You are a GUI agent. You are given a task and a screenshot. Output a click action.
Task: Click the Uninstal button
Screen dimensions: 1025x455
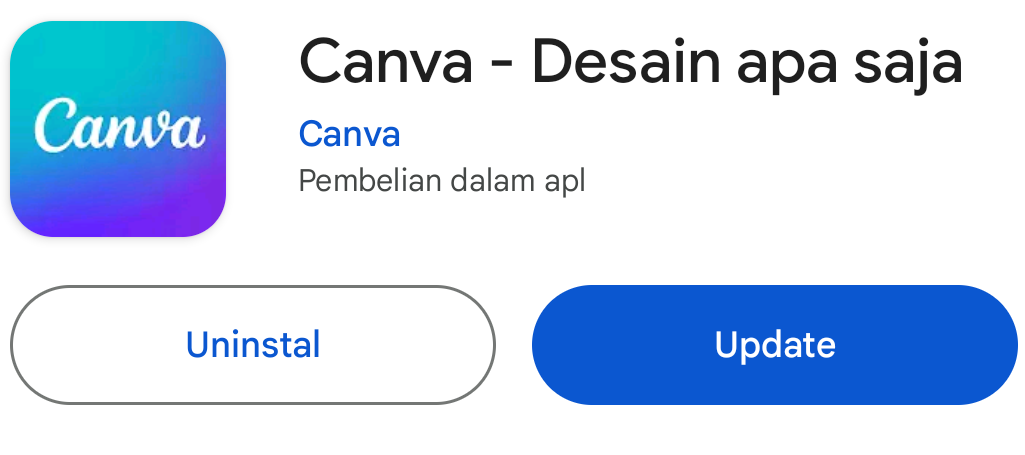pyautogui.click(x=253, y=345)
